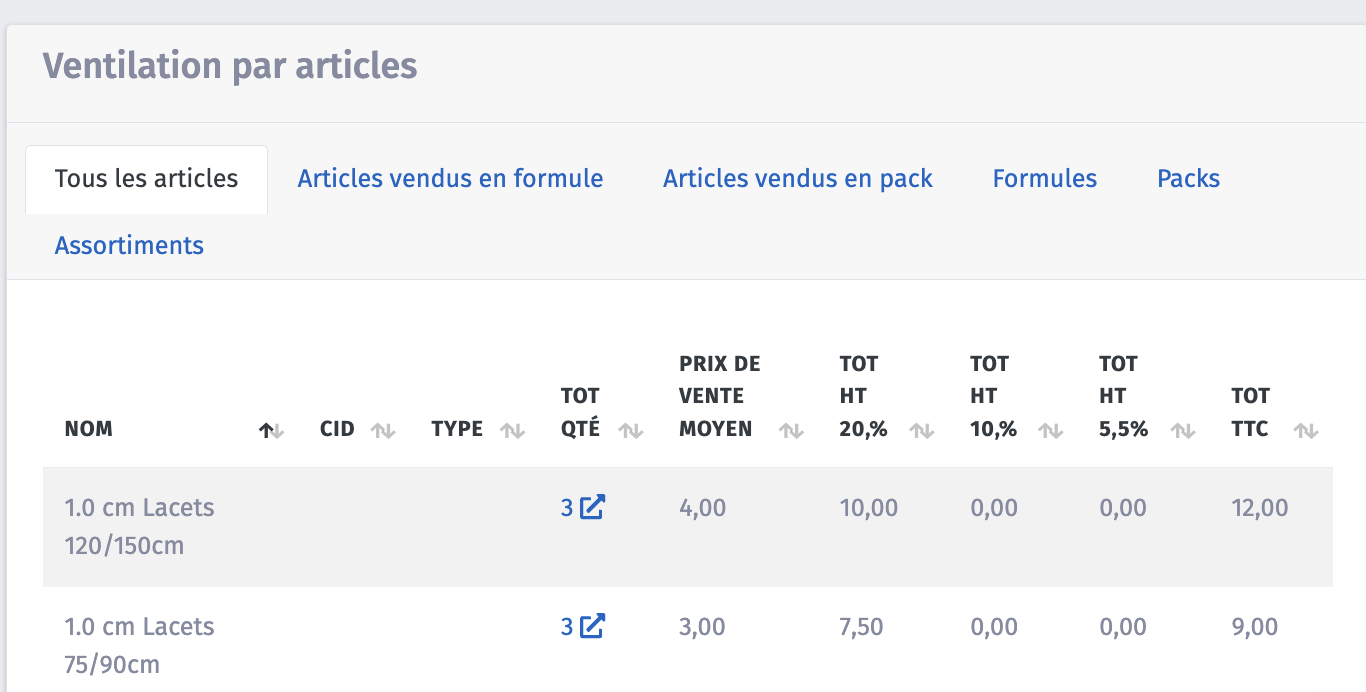Click the 1.0 cm Lacets 75/90cm row name
Viewport: 1366px width, 692px height.
139,645
